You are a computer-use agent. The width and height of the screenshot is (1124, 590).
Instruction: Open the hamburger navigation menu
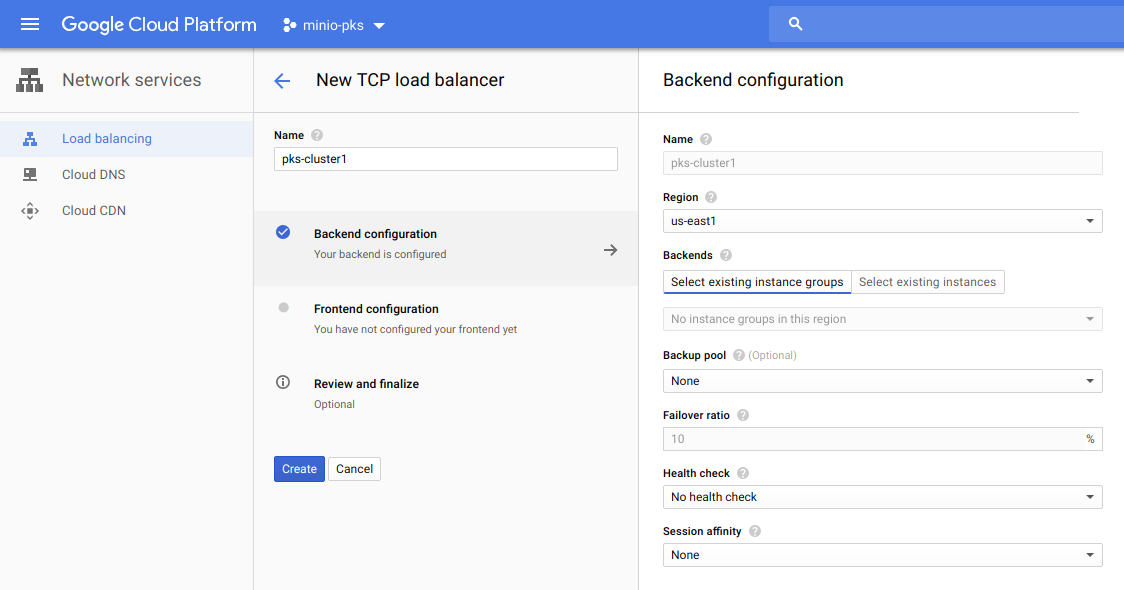point(30,24)
